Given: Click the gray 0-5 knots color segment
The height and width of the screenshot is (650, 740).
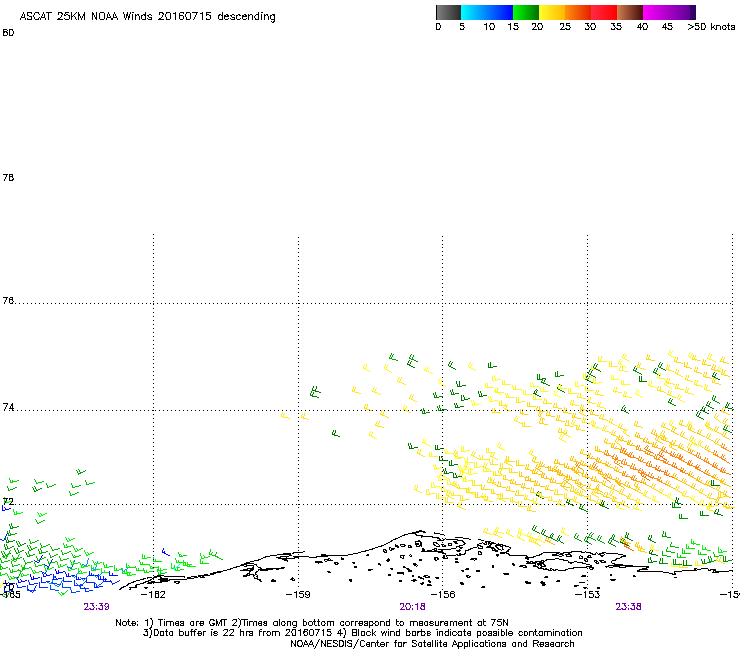Looking at the screenshot, I should coord(448,12).
